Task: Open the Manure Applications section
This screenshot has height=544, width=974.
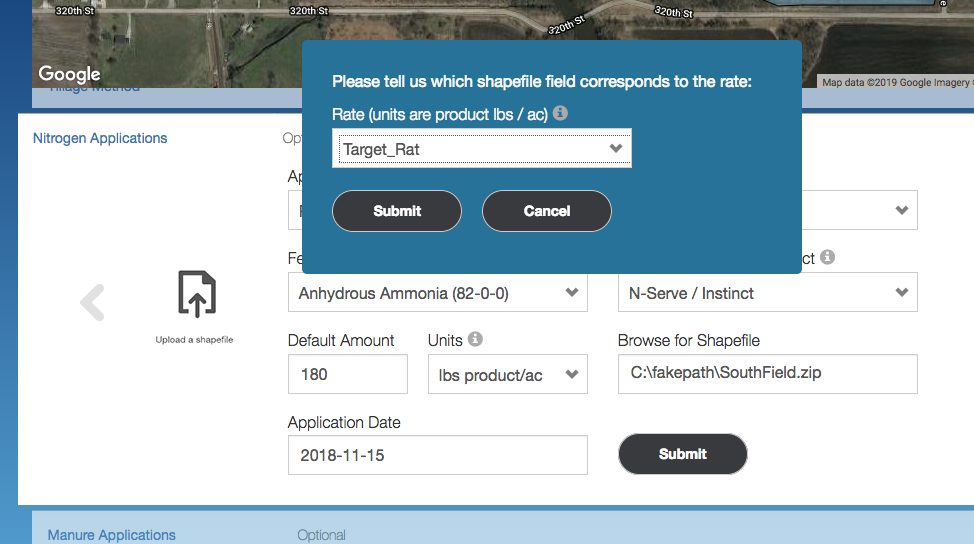Action: pyautogui.click(x=111, y=535)
